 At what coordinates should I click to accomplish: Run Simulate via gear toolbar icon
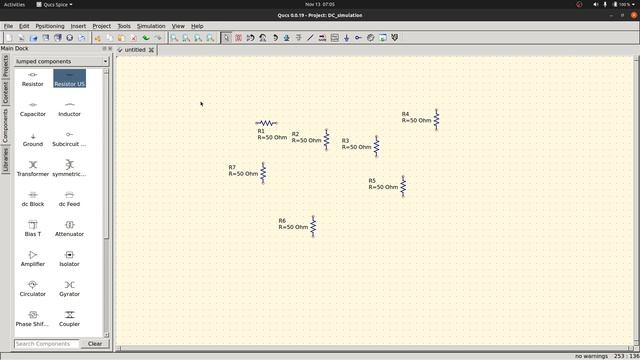371,38
